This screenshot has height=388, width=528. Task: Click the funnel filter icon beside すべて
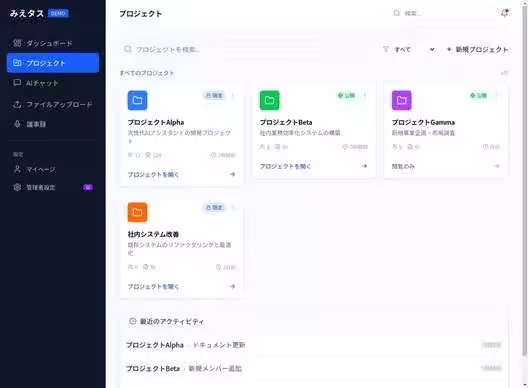pos(386,49)
